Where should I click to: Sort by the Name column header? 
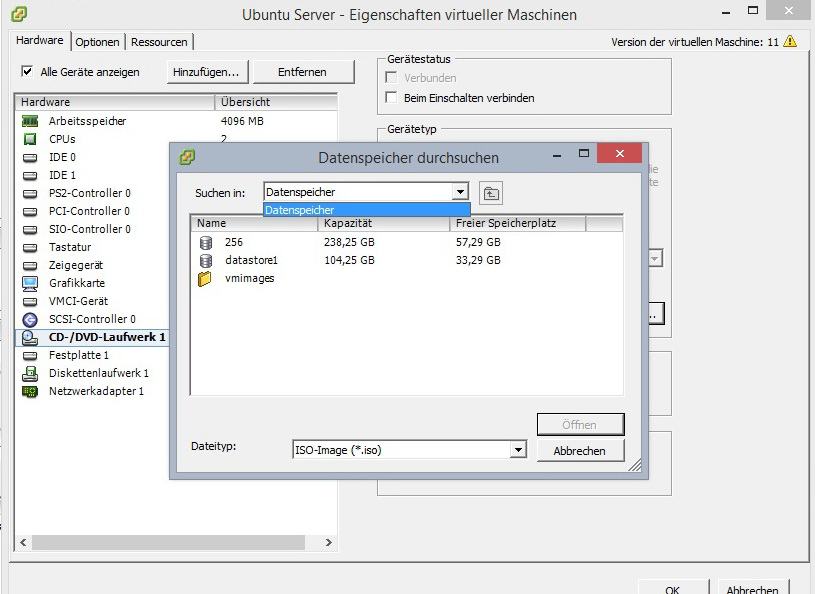254,223
